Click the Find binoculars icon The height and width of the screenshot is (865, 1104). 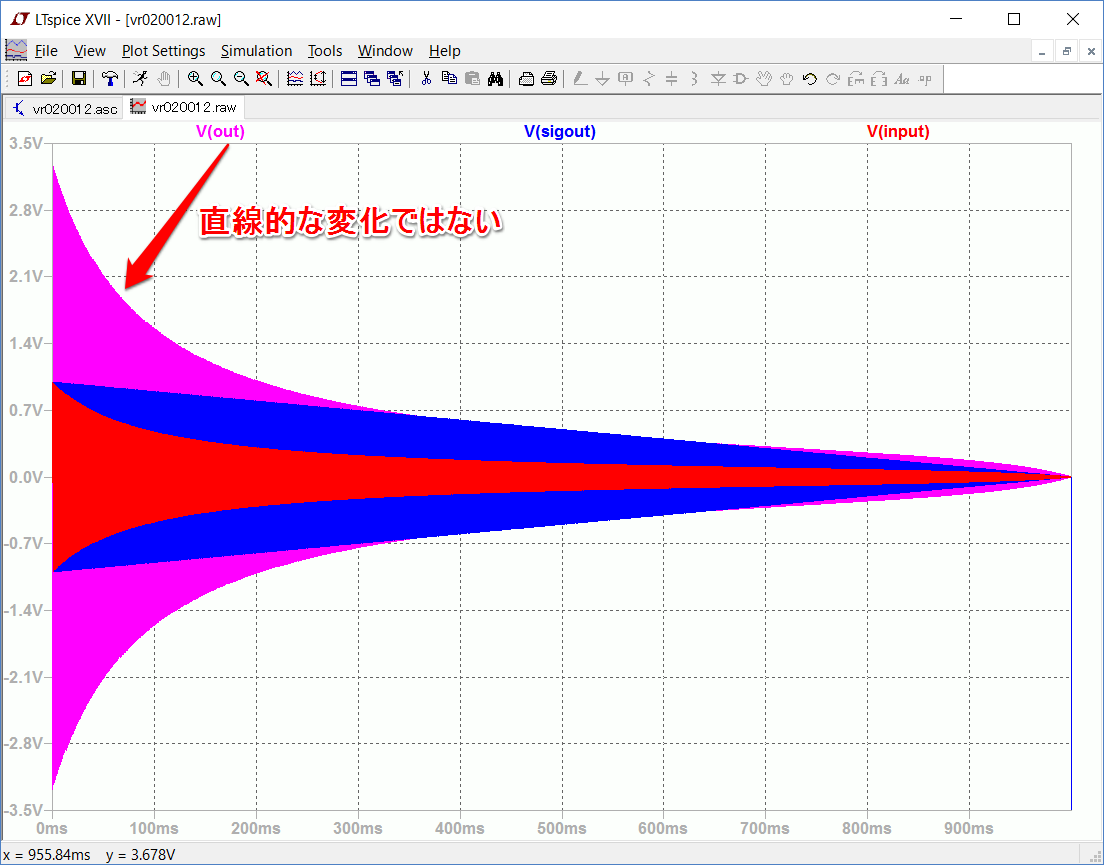click(495, 78)
